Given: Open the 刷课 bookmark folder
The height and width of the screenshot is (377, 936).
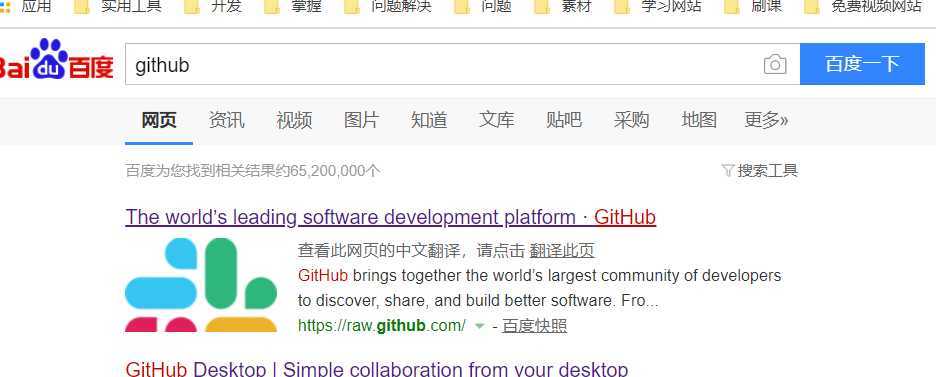Looking at the screenshot, I should pos(752,7).
